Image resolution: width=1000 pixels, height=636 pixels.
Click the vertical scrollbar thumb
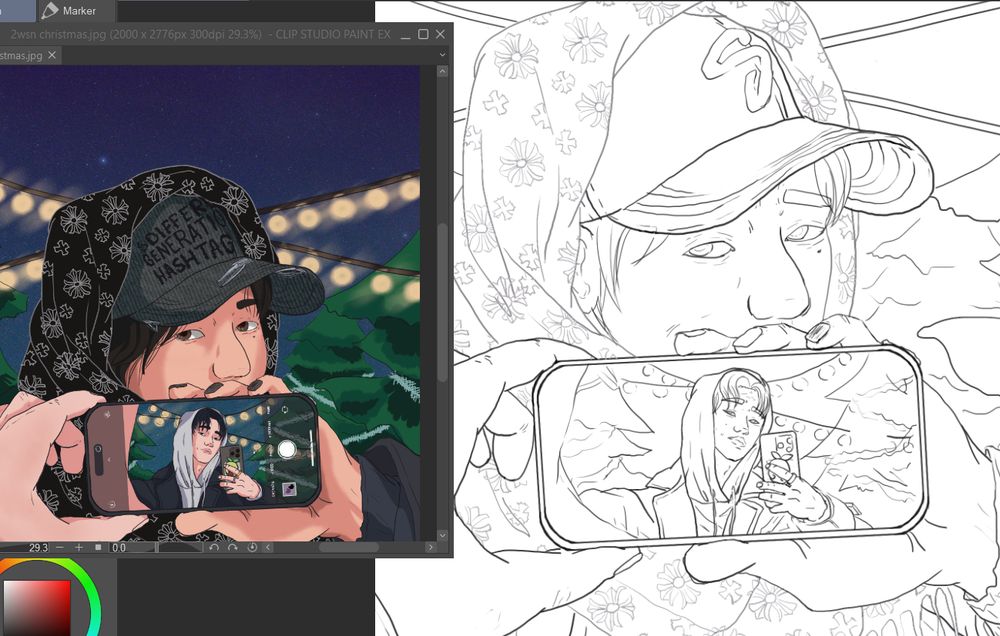(x=442, y=303)
